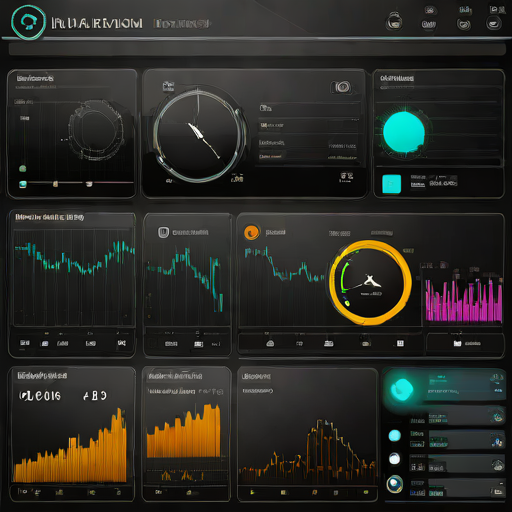Adjust the vertical slider's green knob
Screen dimensions: 512x512
point(23,168)
